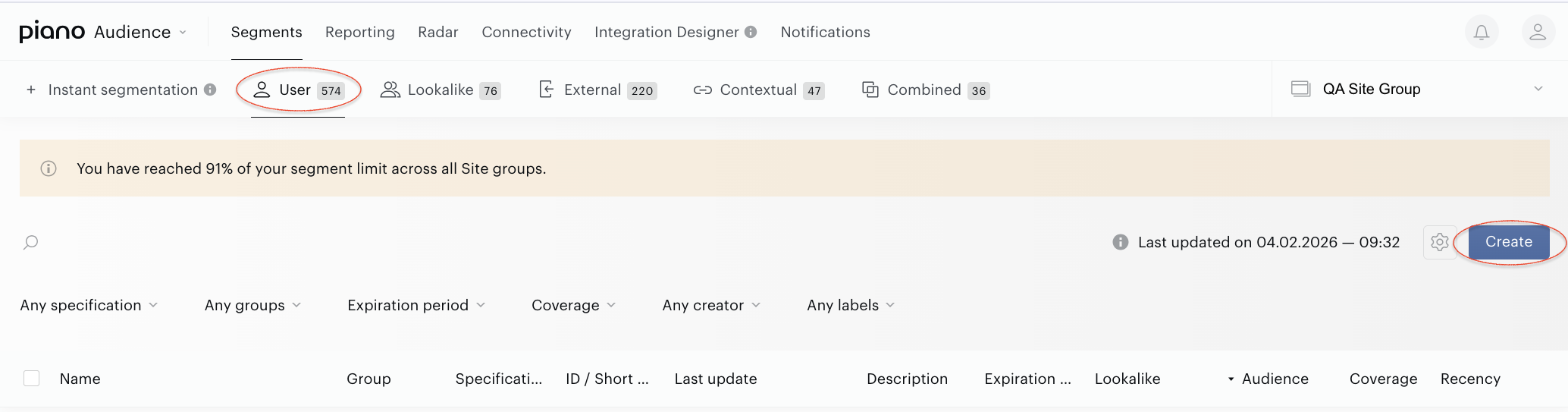
Task: Open the Expiration period filter
Action: [x=416, y=305]
